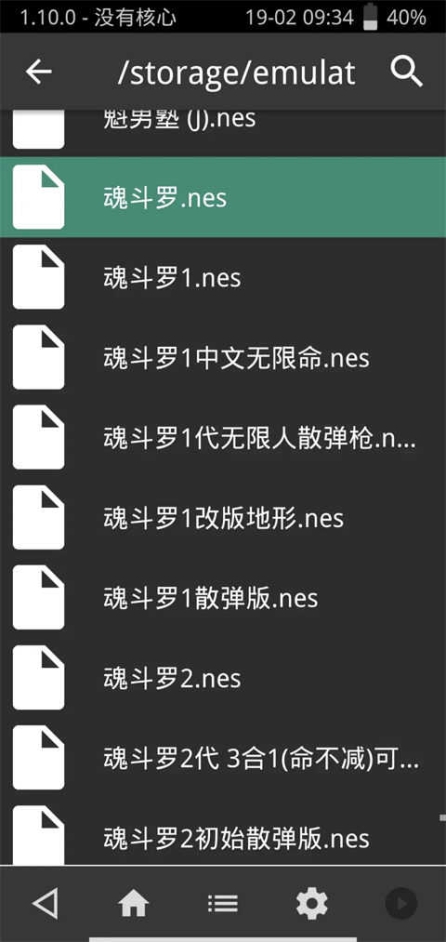Click the scrollbar thumb on the right edge

[442, 818]
